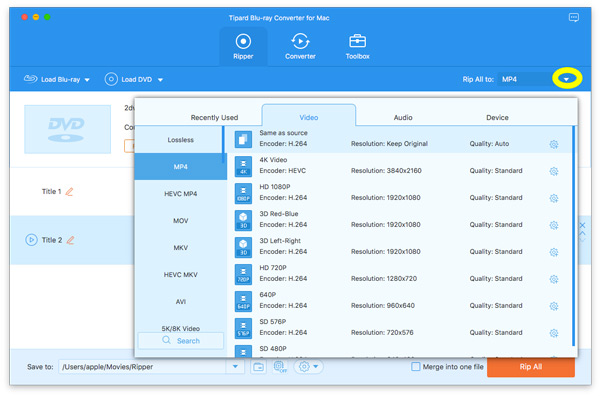This screenshot has height=396, width=600.
Task: Choose the HEVC MP4 format category
Action: point(181,194)
